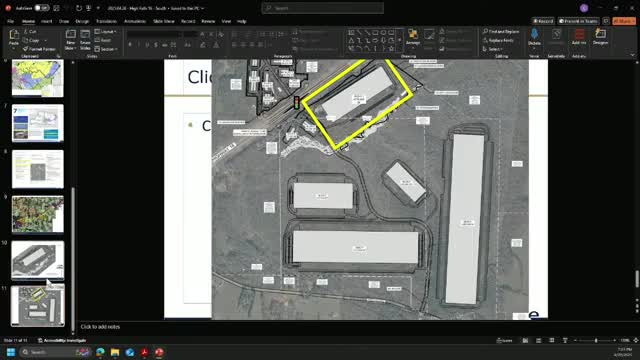Click Find and Replace
Screen dimensions: 640x360
pyautogui.click(x=501, y=31)
